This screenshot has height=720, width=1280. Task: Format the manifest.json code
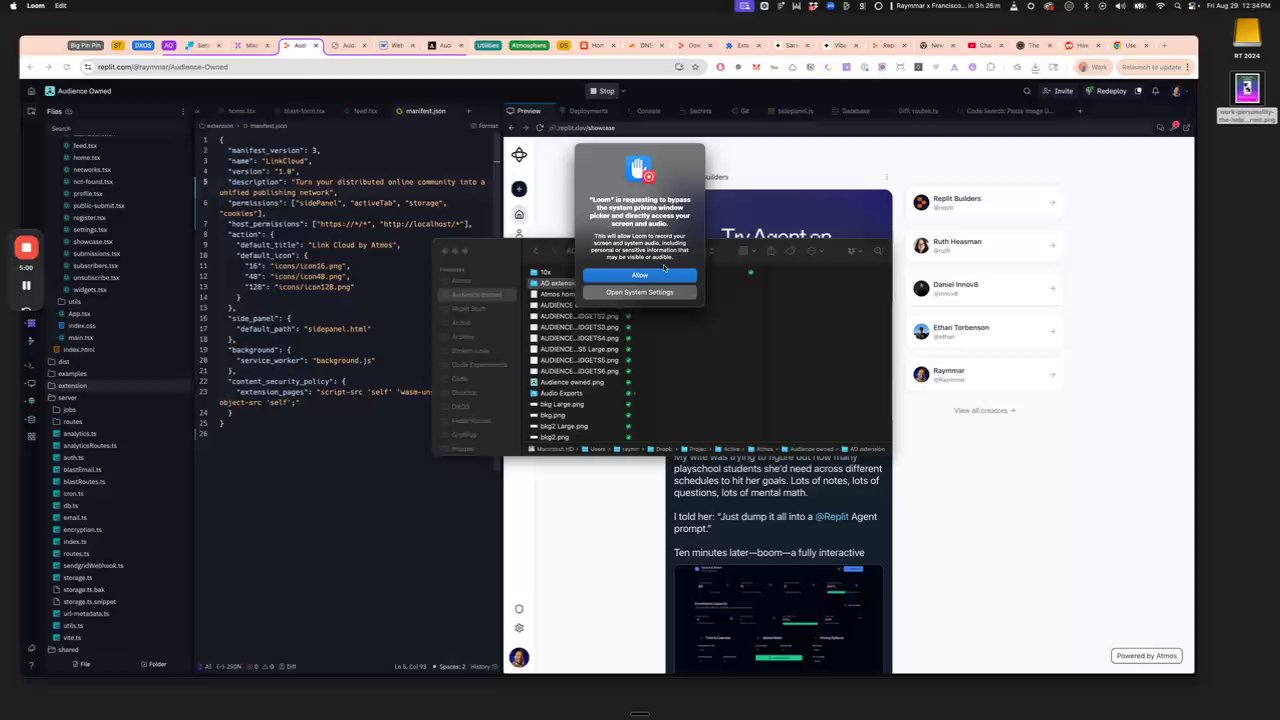(x=487, y=126)
